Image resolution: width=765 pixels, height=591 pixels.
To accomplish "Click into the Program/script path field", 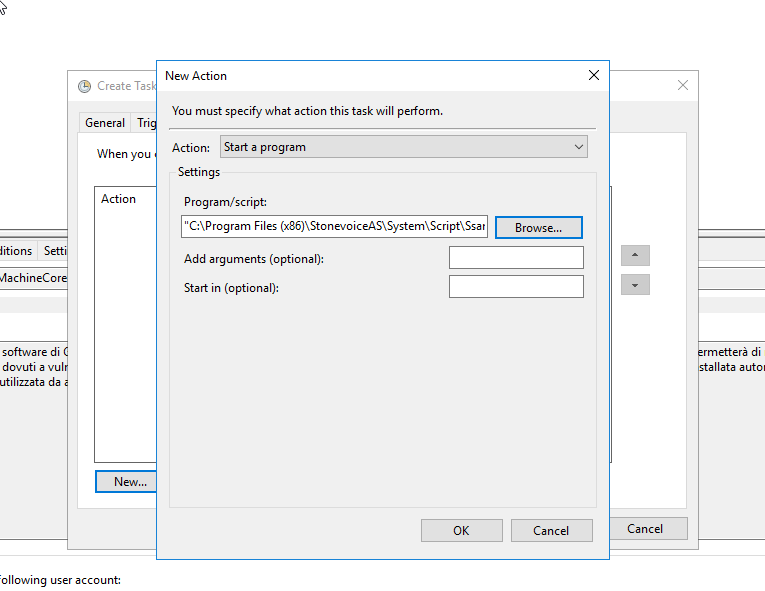I will (335, 228).
